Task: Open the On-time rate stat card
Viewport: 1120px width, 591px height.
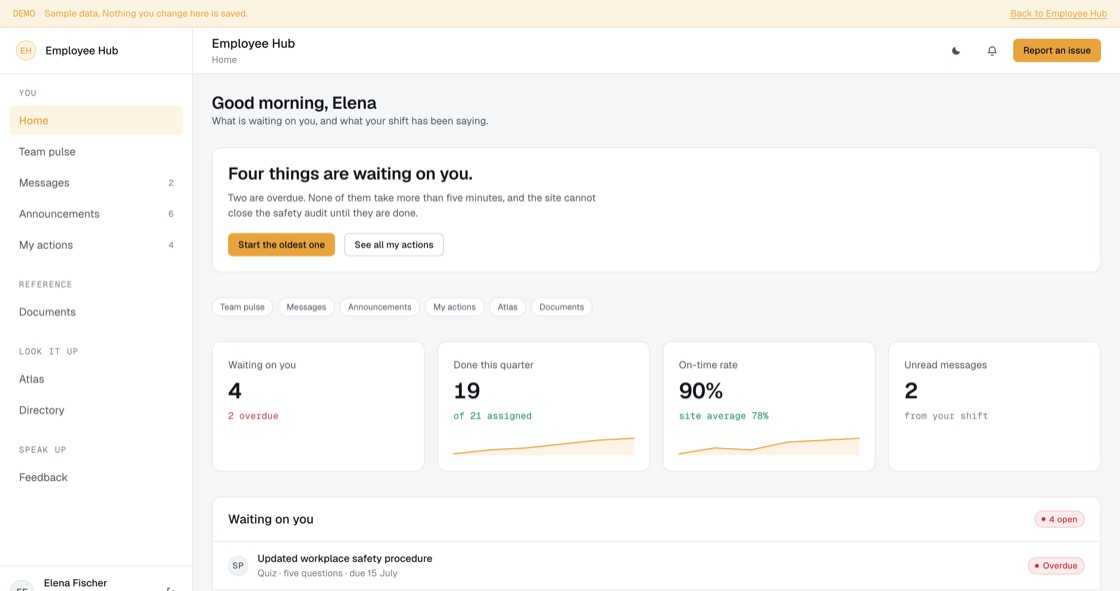Action: tap(769, 406)
